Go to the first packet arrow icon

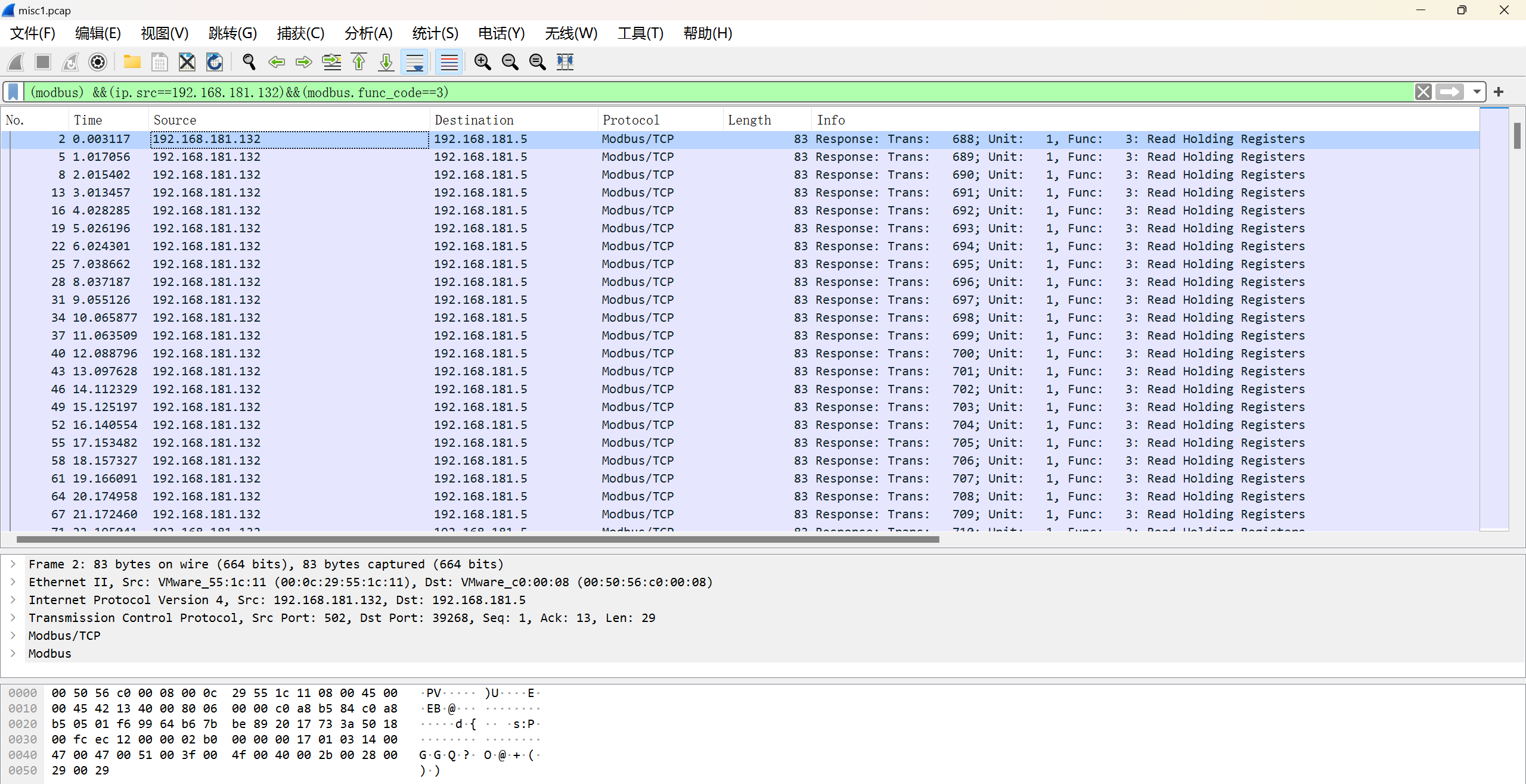[359, 62]
